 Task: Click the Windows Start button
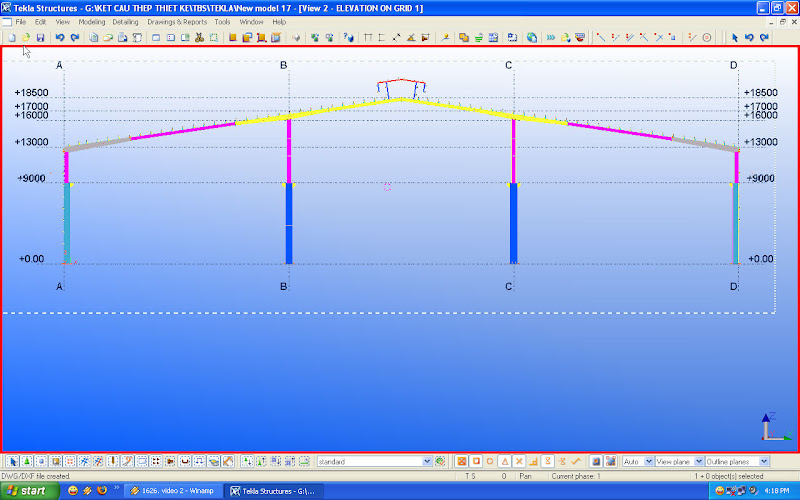[26, 491]
